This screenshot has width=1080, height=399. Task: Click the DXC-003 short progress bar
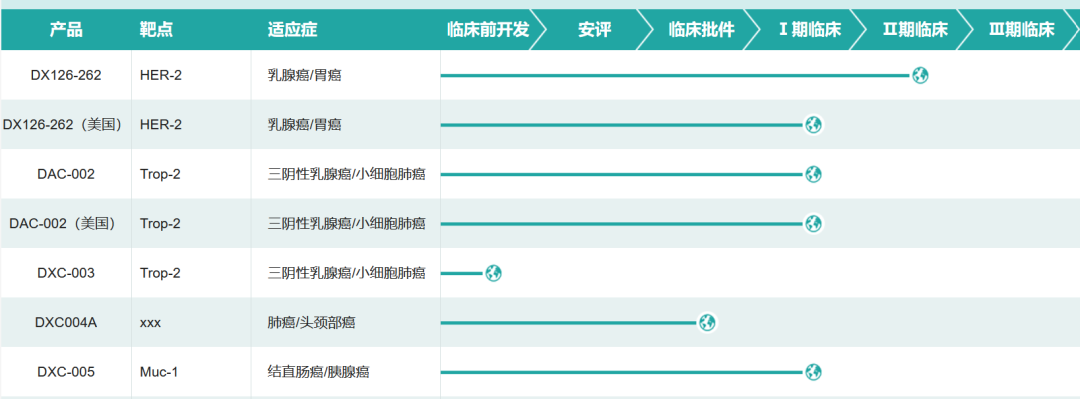pos(462,274)
